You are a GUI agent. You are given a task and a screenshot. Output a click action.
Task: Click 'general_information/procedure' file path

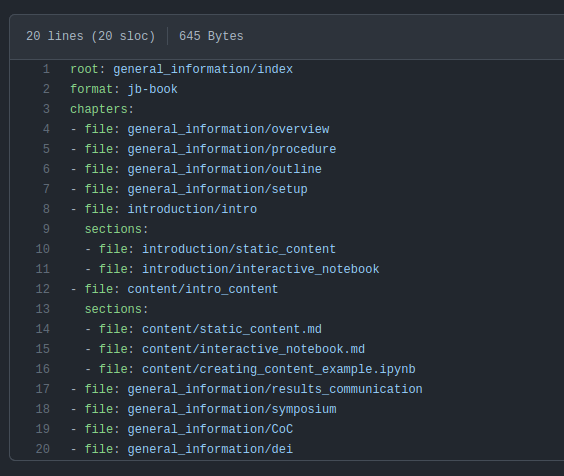[232, 149]
